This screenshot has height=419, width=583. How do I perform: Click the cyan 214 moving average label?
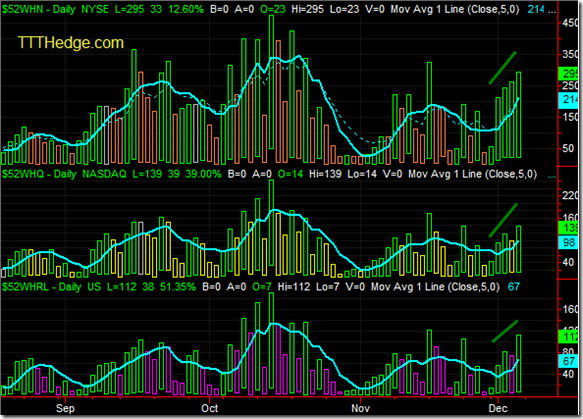[x=568, y=99]
